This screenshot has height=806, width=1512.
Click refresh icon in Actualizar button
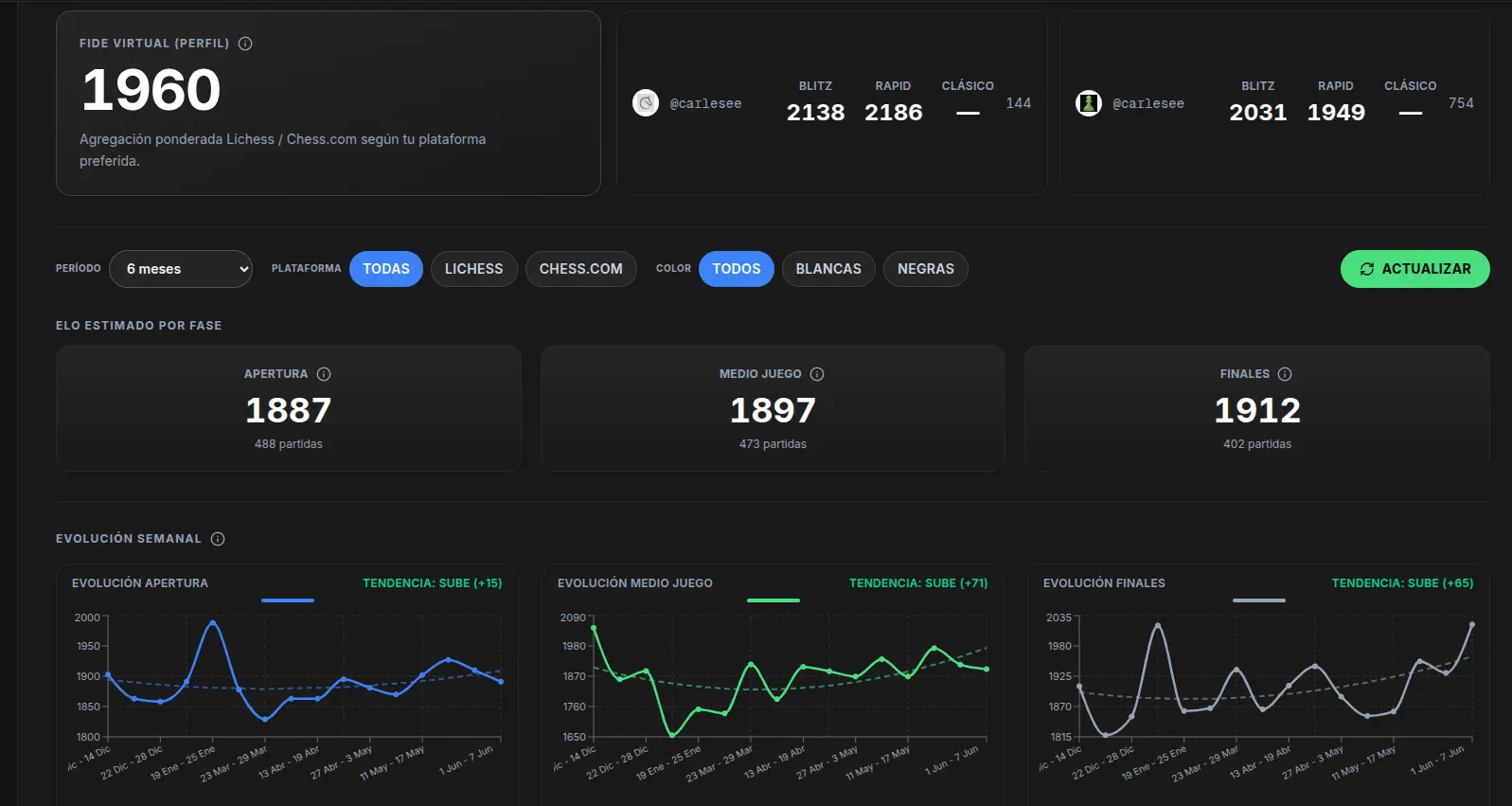1367,269
